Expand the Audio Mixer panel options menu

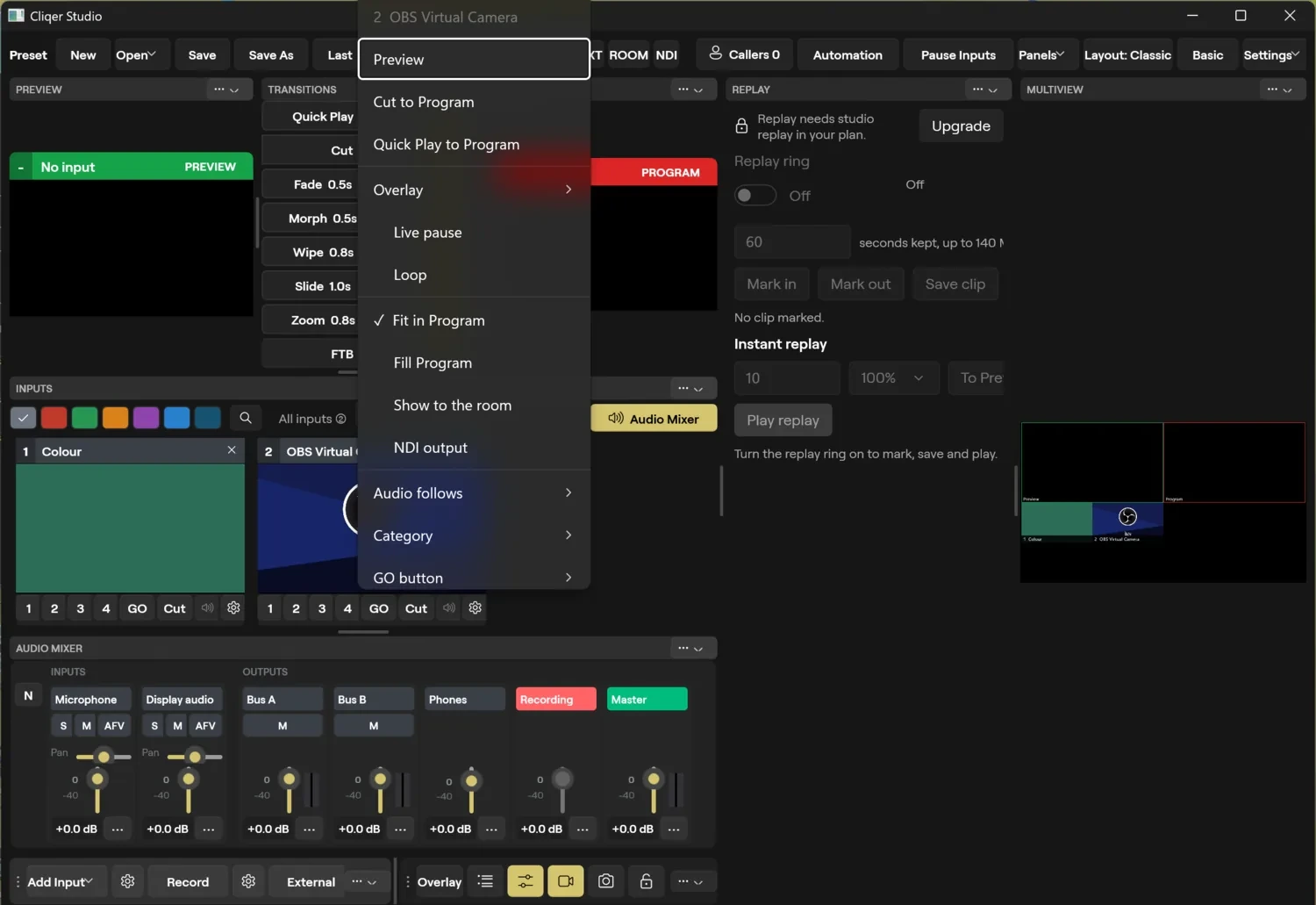[690, 648]
